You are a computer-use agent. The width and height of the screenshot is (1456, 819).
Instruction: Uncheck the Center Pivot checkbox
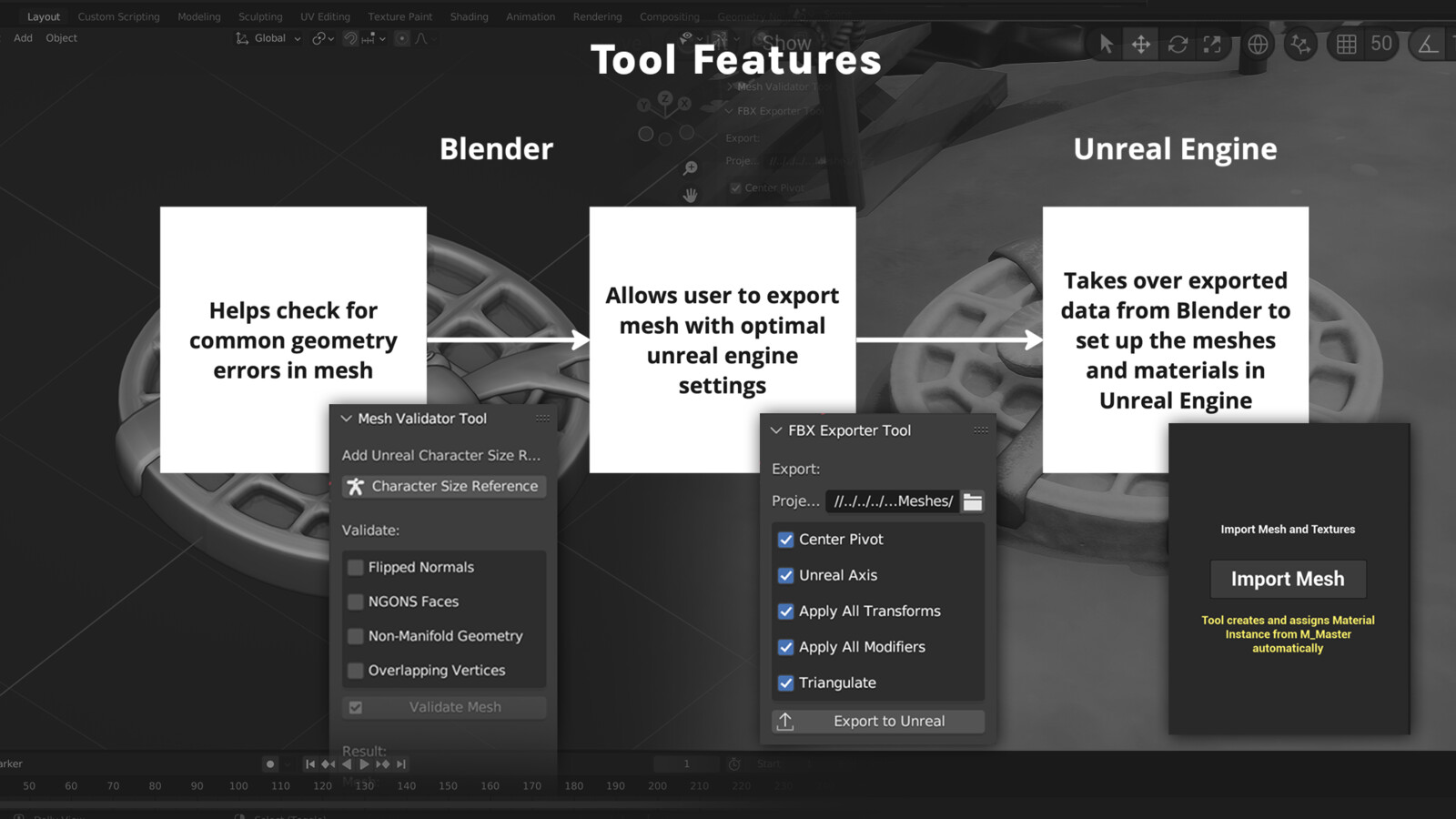(786, 540)
